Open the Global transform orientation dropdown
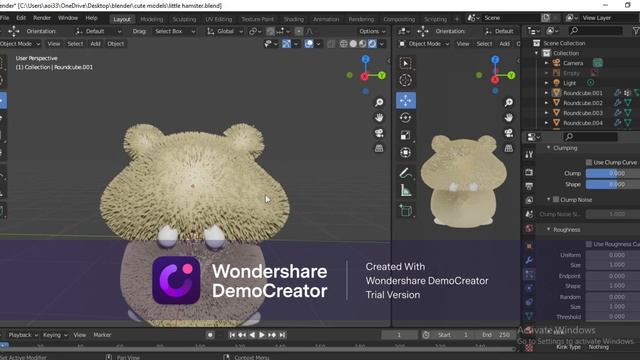 coord(225,31)
